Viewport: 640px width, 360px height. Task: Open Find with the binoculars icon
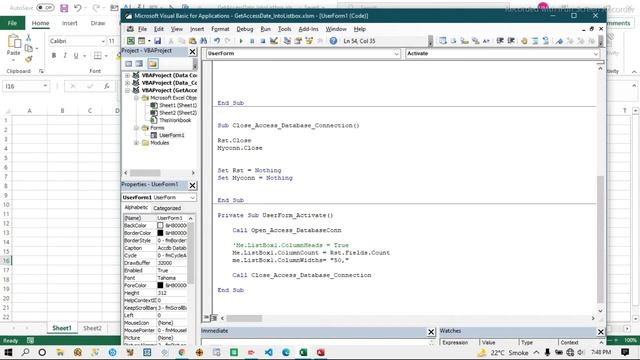203,41
